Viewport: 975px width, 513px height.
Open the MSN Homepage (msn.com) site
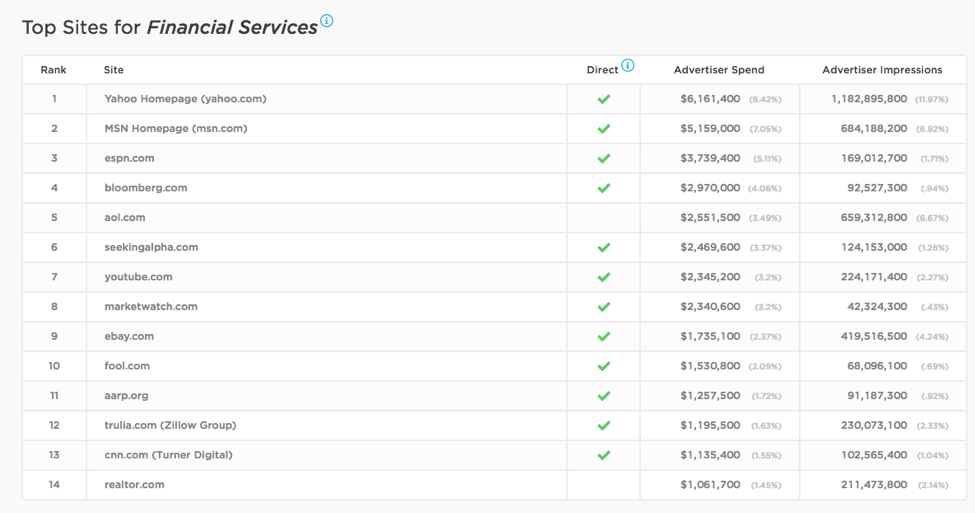(x=175, y=128)
